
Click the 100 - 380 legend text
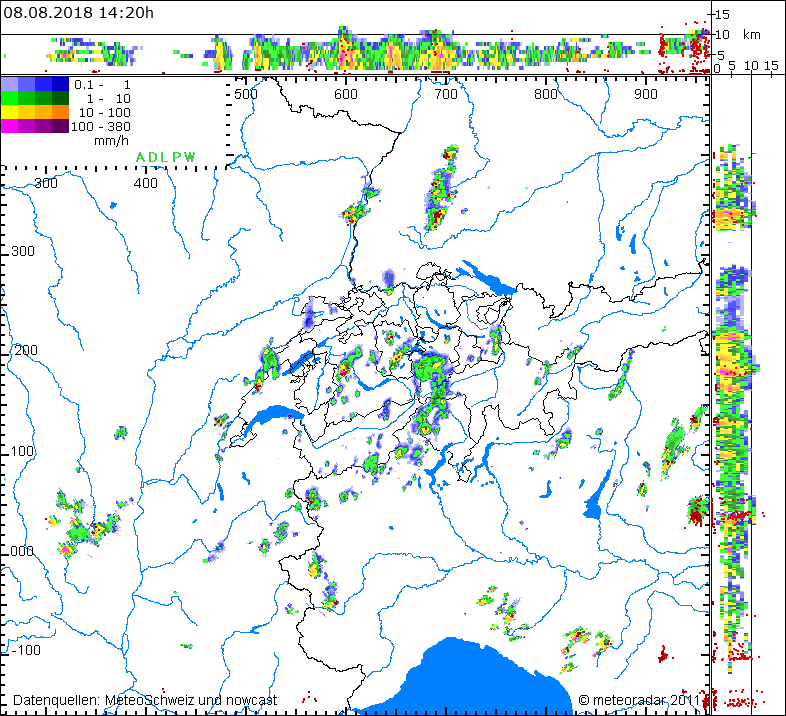coord(100,126)
